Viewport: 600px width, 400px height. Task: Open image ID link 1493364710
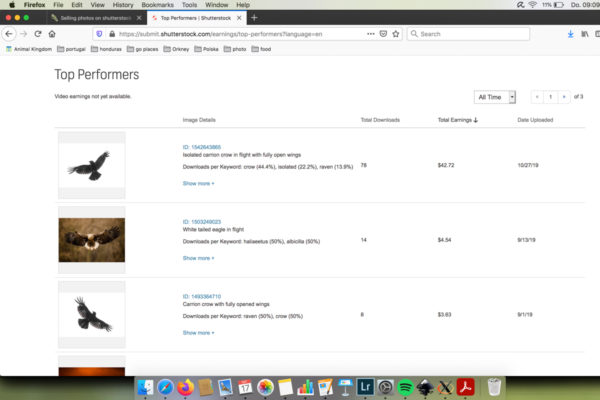(x=202, y=296)
